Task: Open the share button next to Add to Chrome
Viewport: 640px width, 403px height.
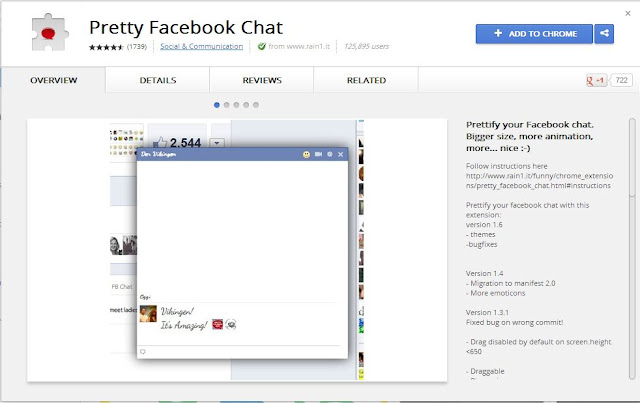Action: 604,34
